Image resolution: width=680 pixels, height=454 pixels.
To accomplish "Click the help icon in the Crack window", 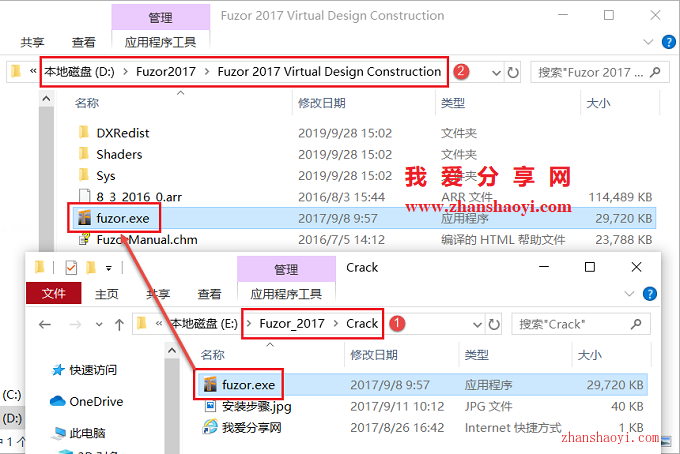I will (649, 294).
